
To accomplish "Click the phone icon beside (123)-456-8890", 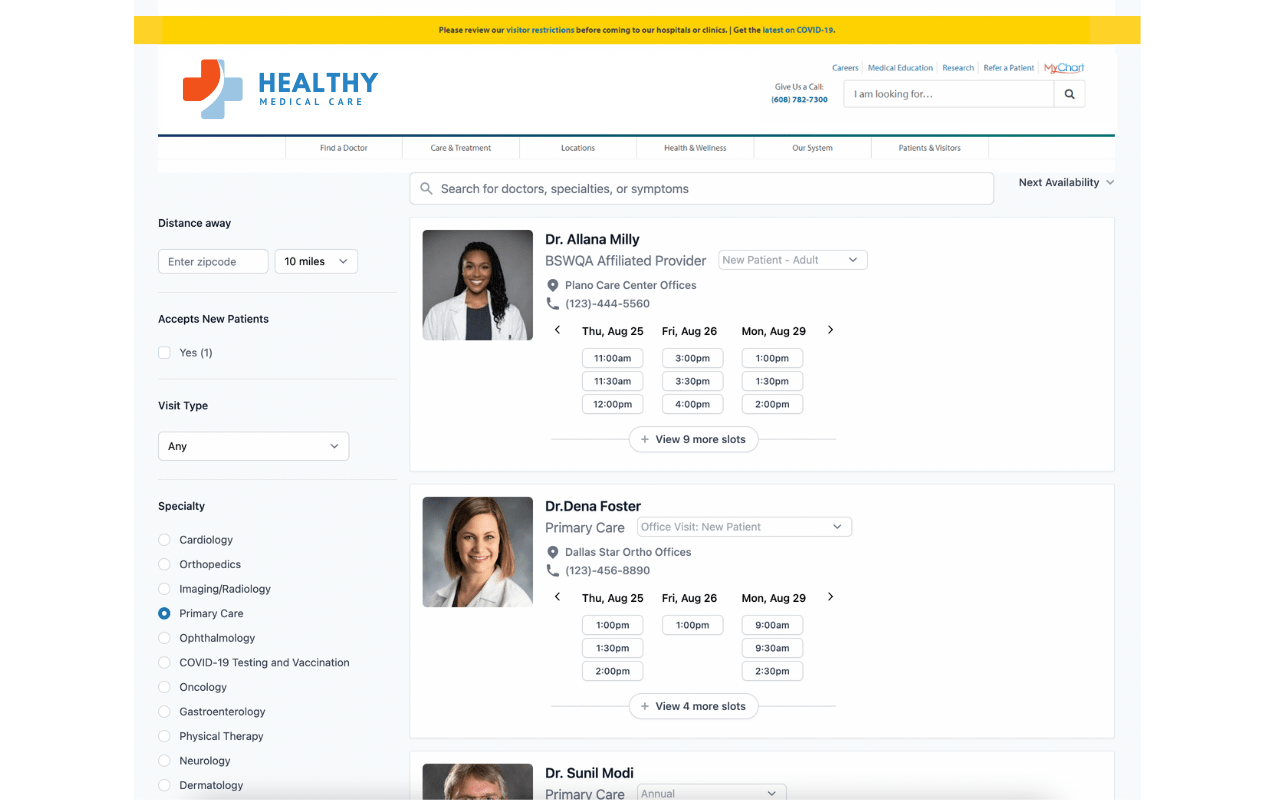I will tap(553, 571).
